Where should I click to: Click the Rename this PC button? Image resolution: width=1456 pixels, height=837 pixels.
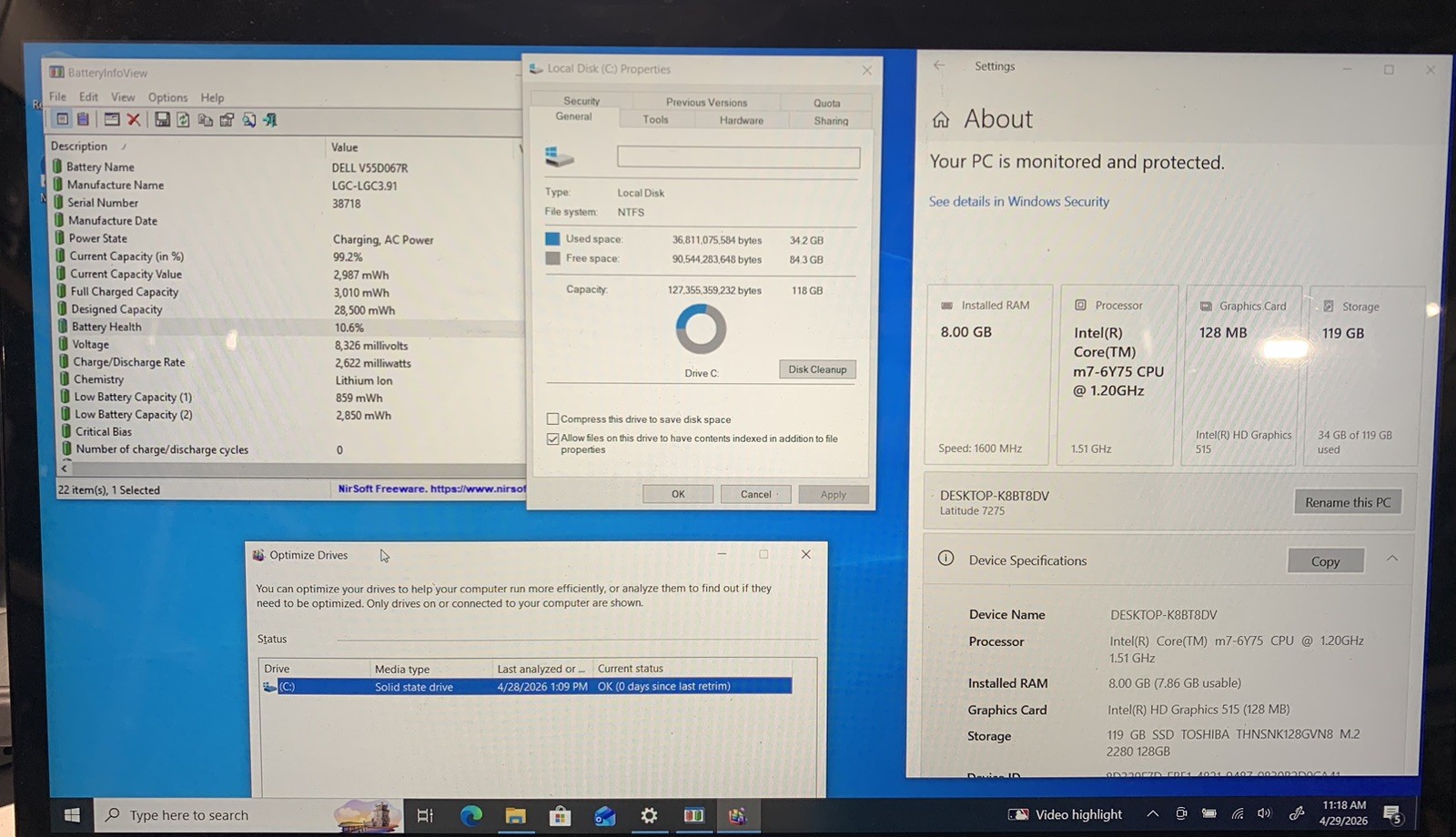coord(1348,502)
